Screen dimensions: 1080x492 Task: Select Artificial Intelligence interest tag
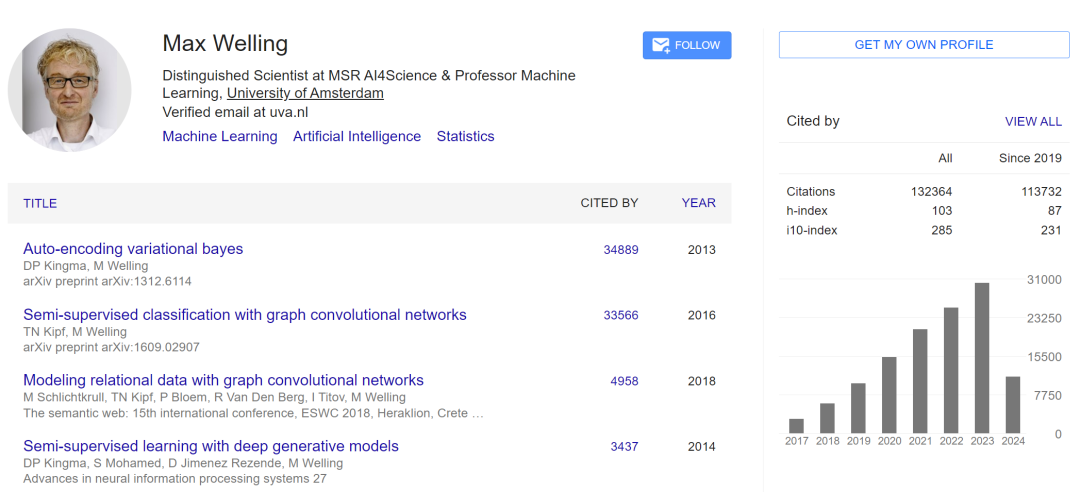click(x=357, y=137)
